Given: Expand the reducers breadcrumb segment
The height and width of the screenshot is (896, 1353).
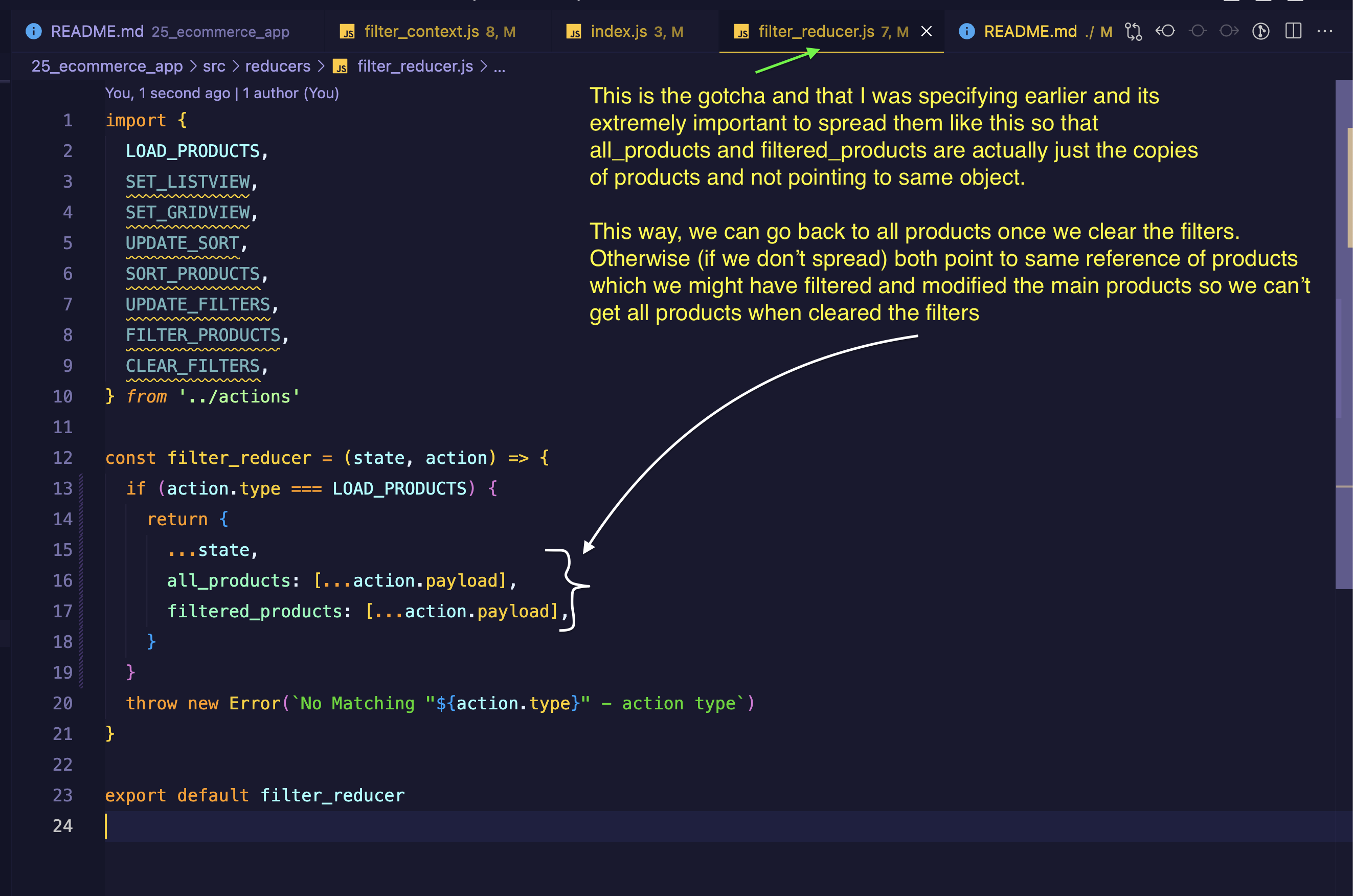Looking at the screenshot, I should tap(278, 66).
